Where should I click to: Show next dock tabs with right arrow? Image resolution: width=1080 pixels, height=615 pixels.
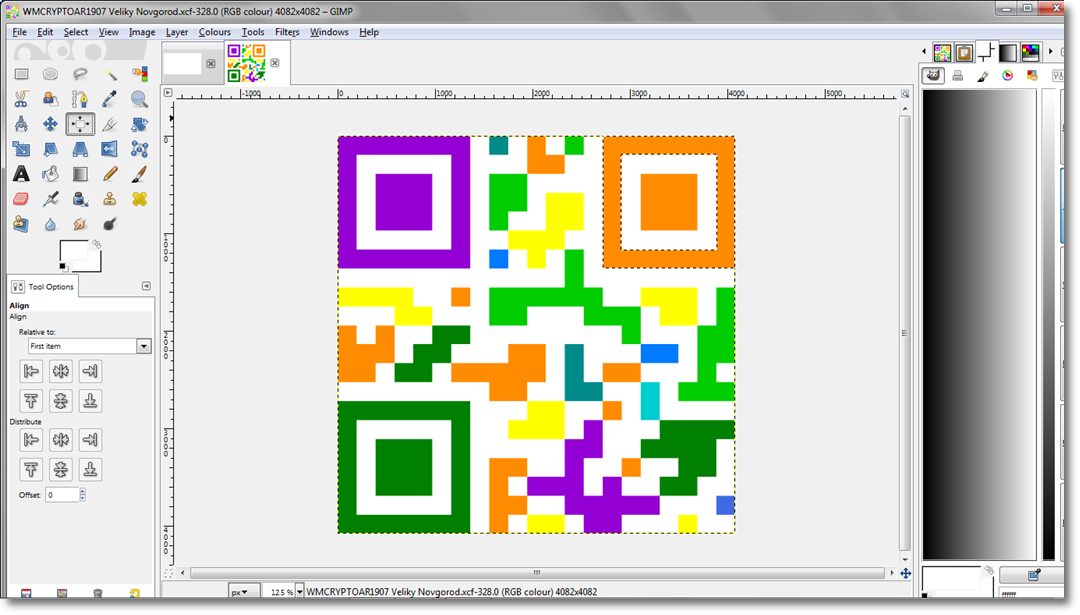[x=1050, y=52]
